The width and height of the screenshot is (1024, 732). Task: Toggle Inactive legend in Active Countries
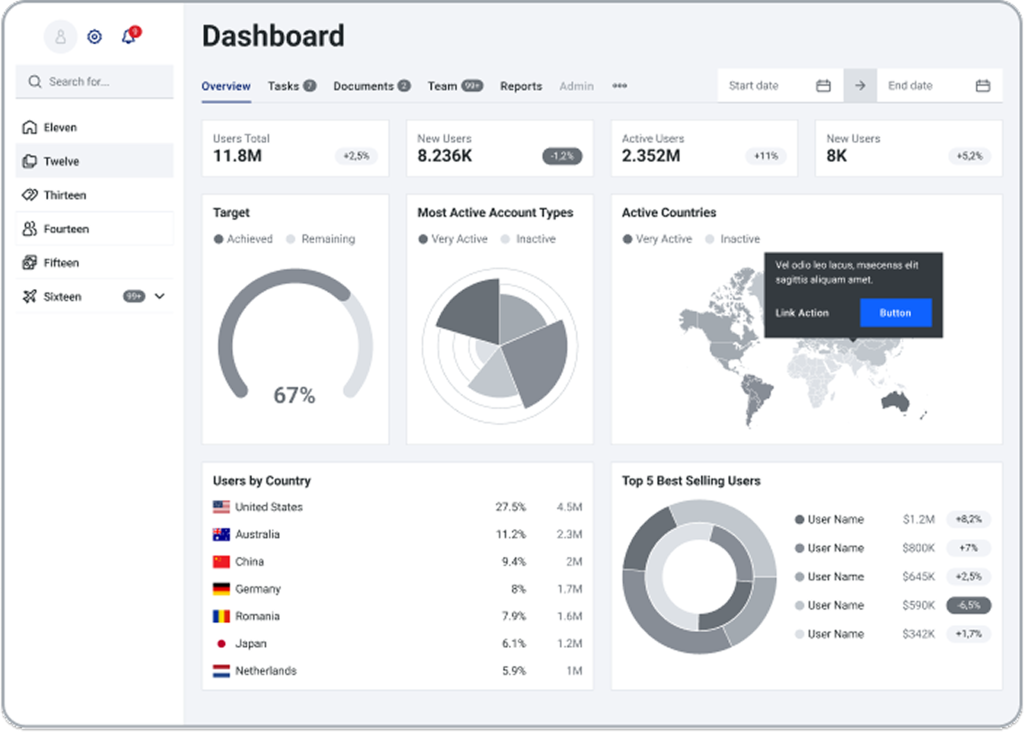(732, 239)
